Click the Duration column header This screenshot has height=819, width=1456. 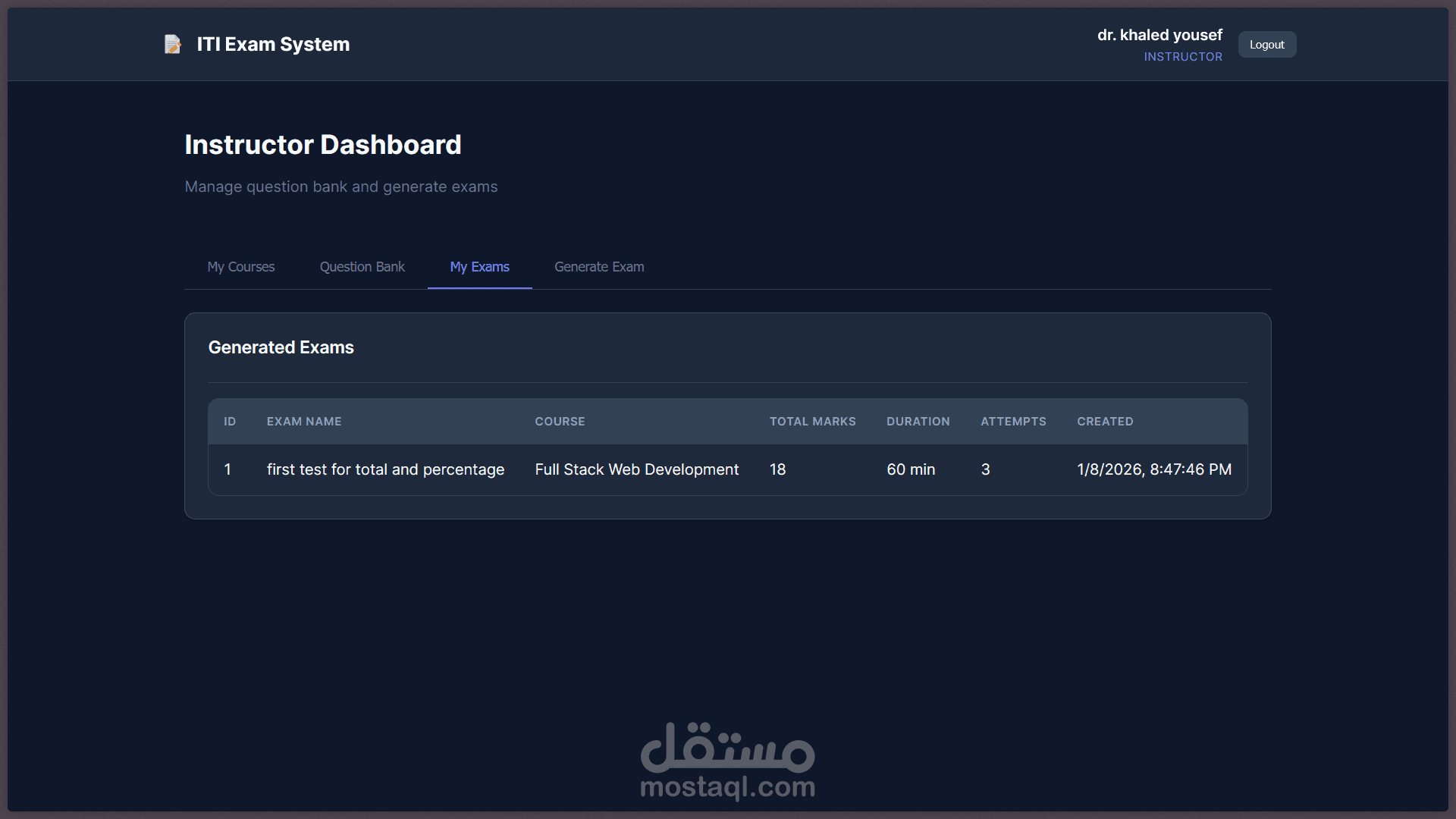(918, 422)
